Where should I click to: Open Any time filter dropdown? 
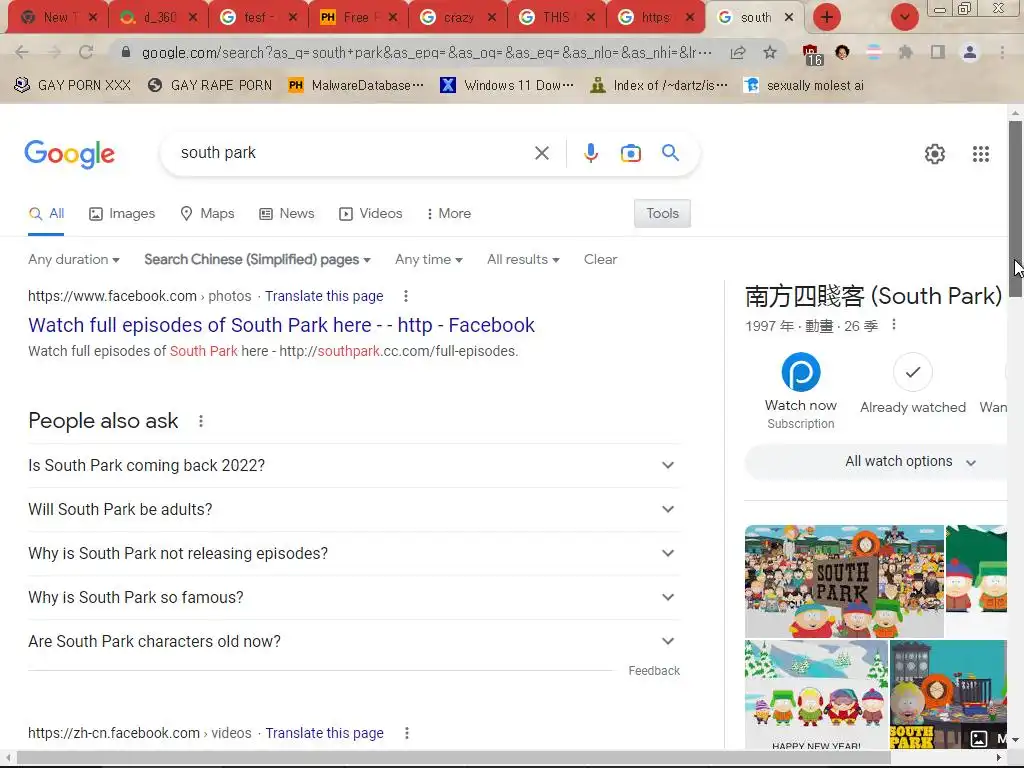pyautogui.click(x=428, y=260)
